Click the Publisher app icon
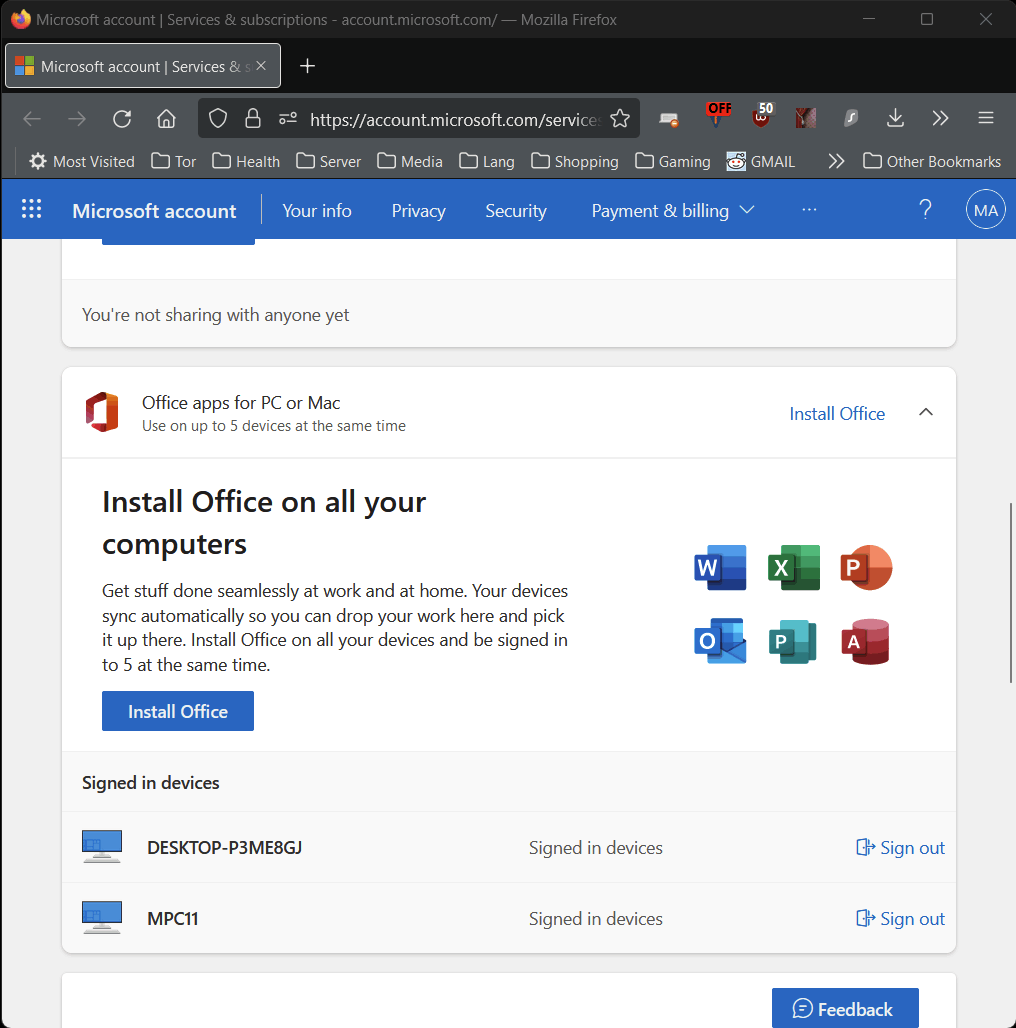 point(793,641)
